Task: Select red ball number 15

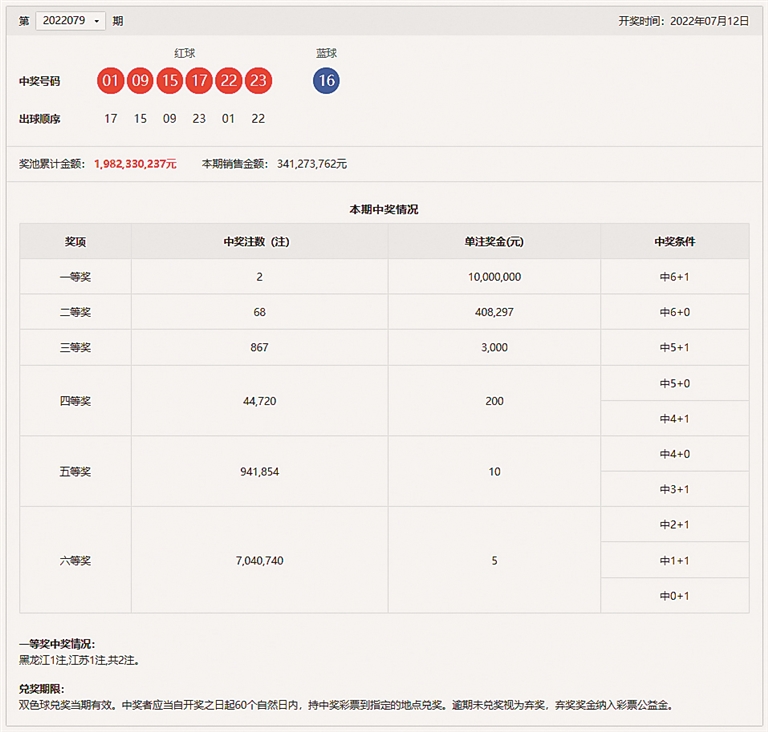Action: click(x=169, y=81)
